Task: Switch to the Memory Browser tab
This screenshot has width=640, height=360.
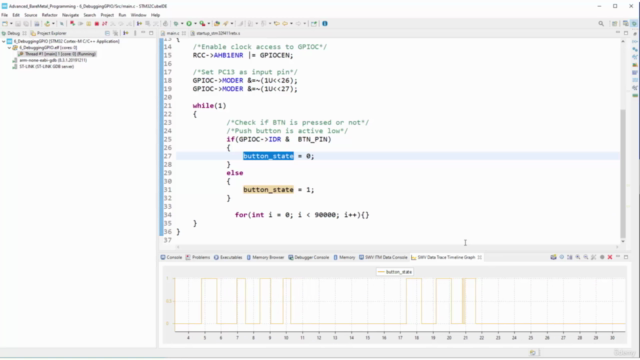Action: coord(265,258)
